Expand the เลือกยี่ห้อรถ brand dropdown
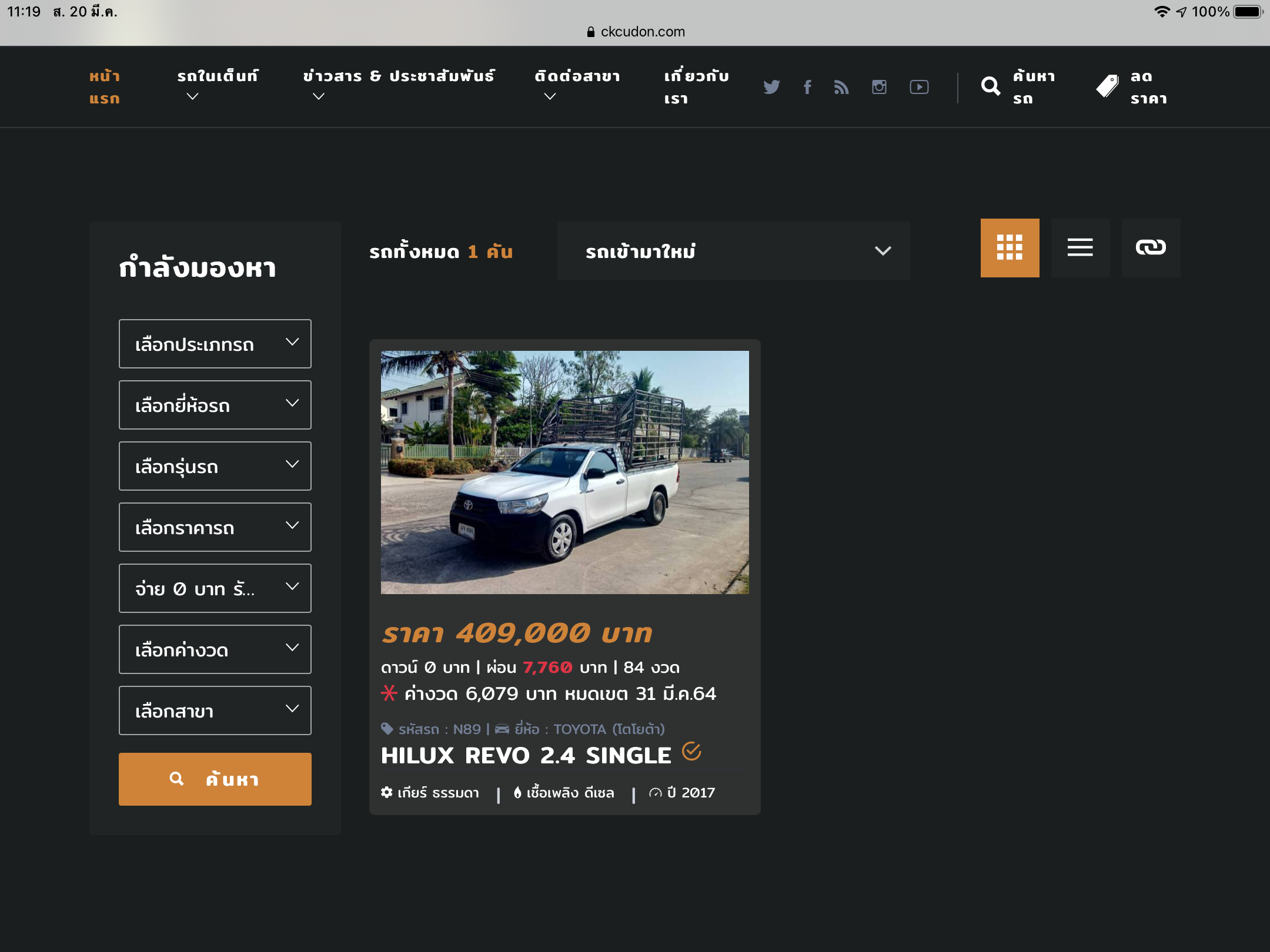Image resolution: width=1270 pixels, height=952 pixels. coord(215,405)
